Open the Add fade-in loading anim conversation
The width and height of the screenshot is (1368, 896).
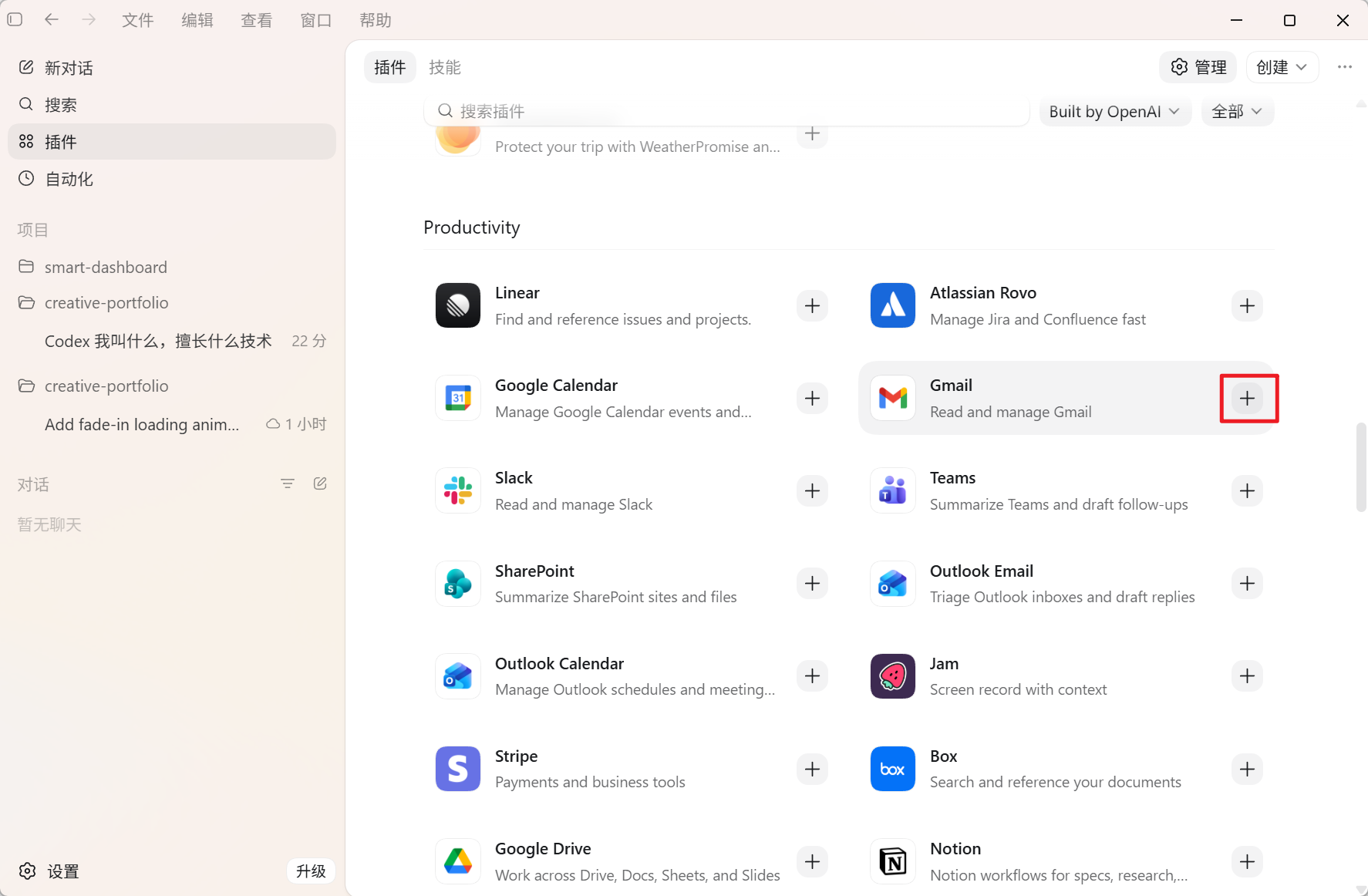[172, 424]
